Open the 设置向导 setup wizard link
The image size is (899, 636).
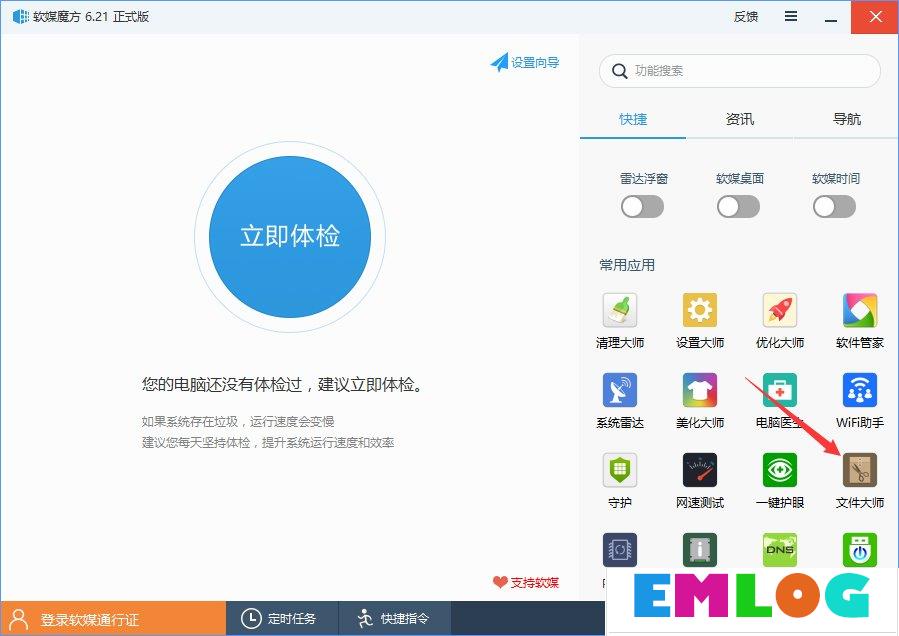[x=525, y=62]
